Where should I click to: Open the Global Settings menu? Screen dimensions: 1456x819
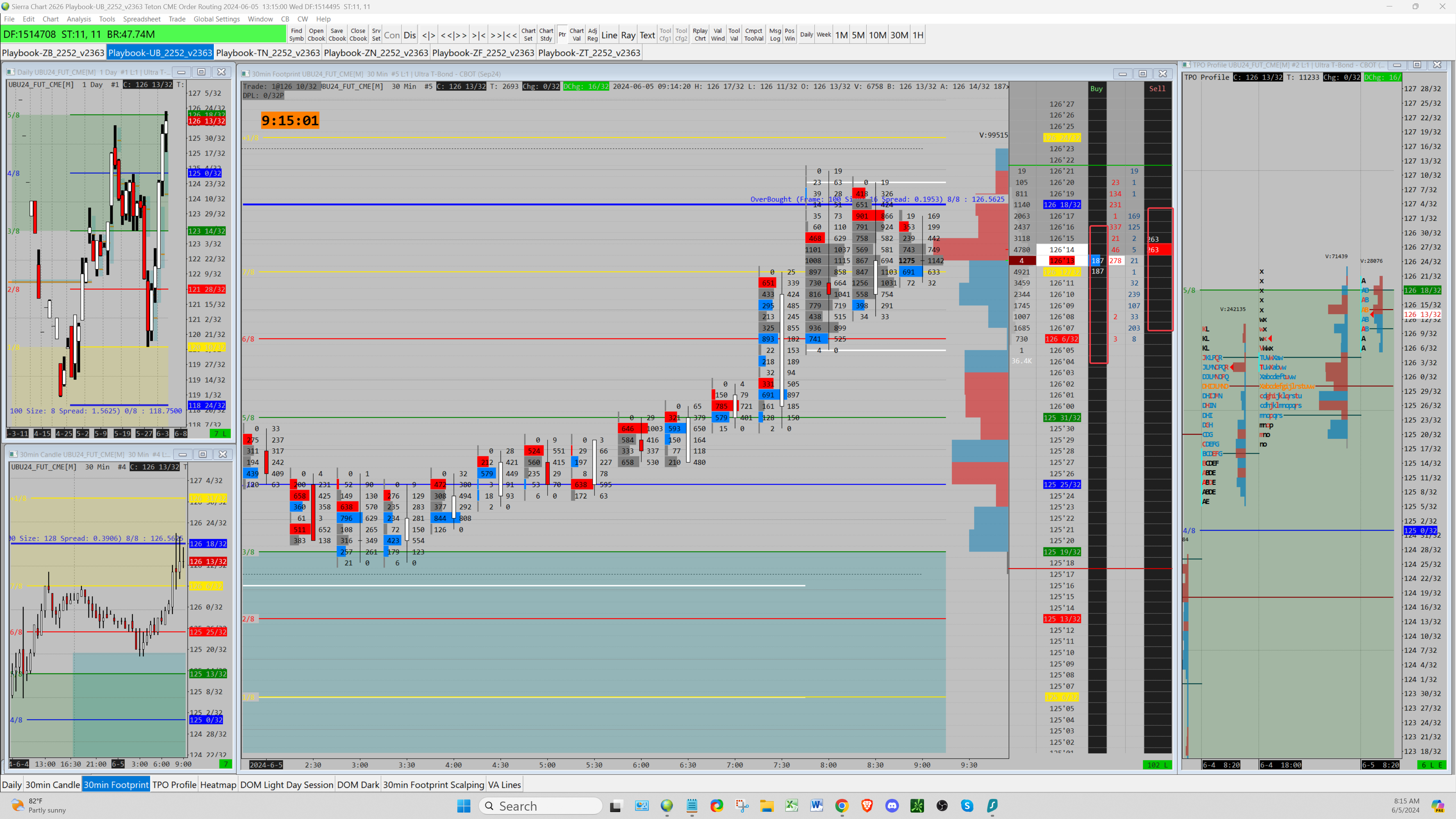(x=217, y=19)
